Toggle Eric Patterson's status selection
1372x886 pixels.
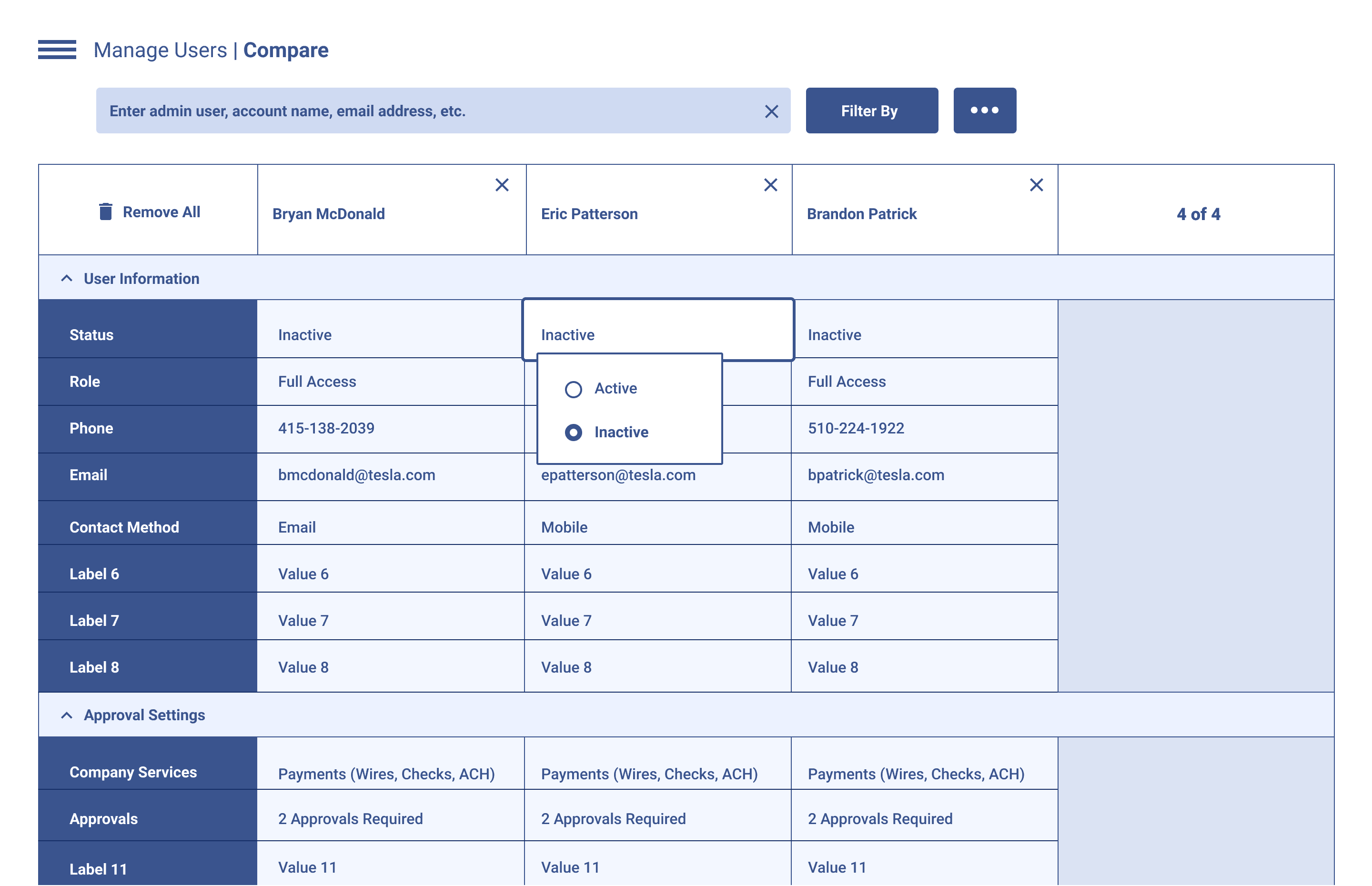pos(658,329)
